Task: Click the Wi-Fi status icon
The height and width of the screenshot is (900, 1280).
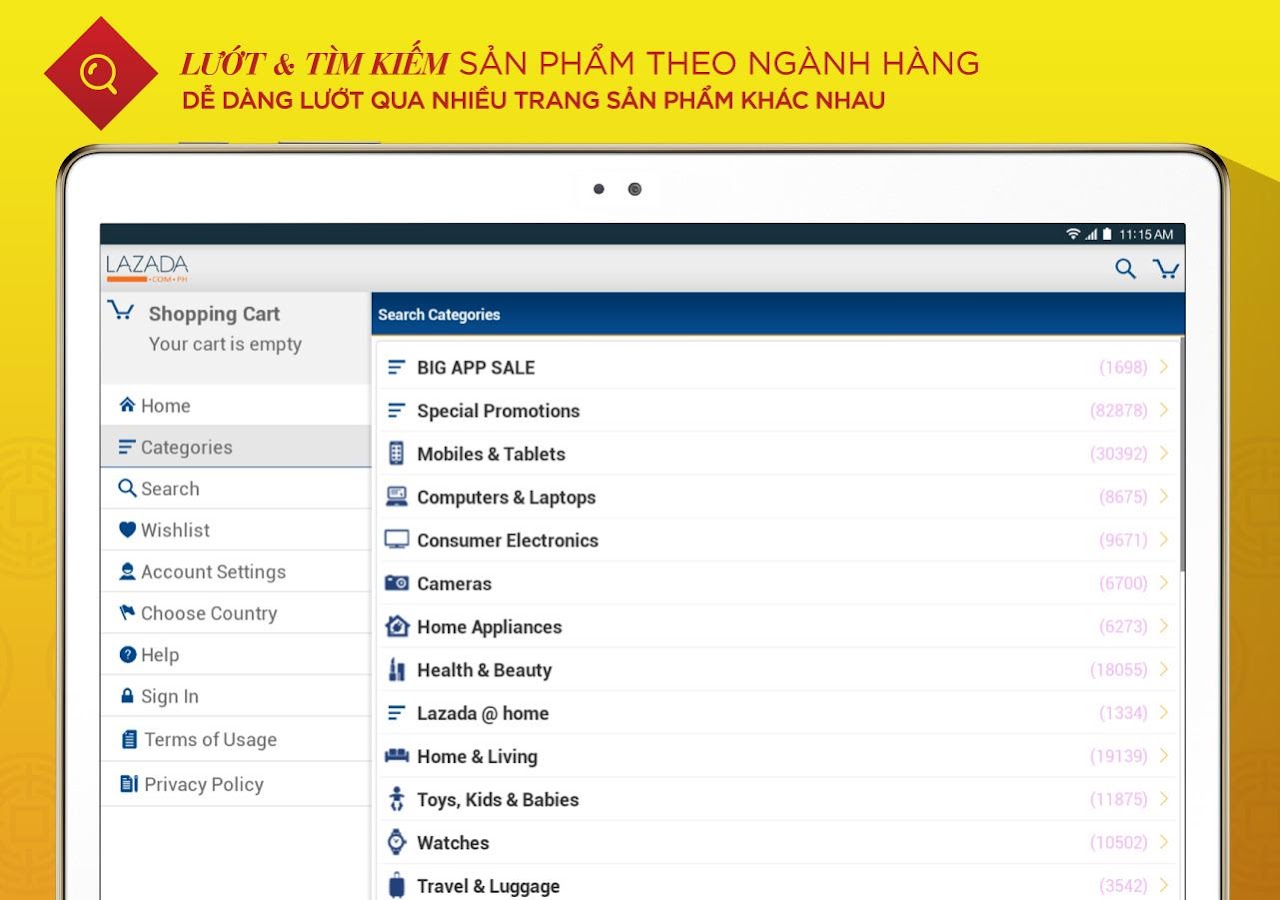Action: (1073, 234)
